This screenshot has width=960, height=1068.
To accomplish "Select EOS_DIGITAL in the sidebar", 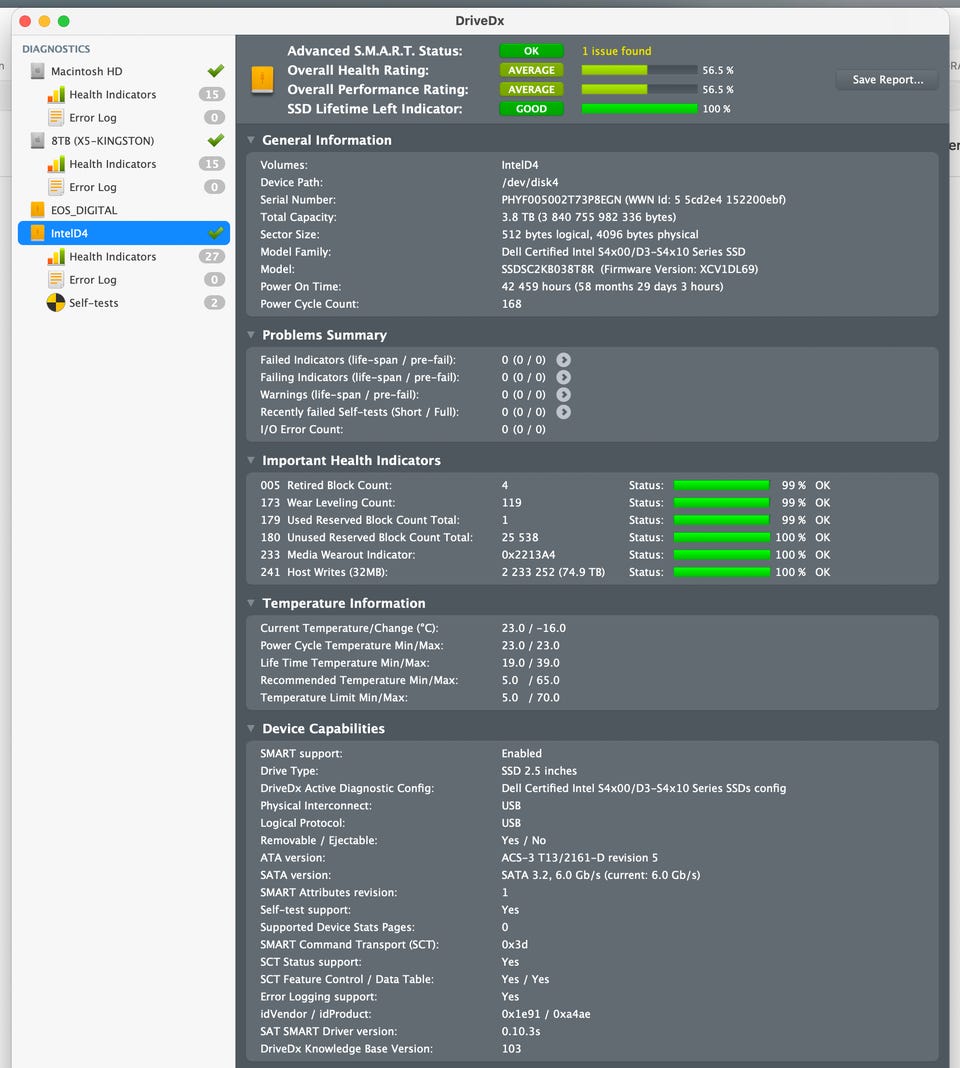I will 123,210.
